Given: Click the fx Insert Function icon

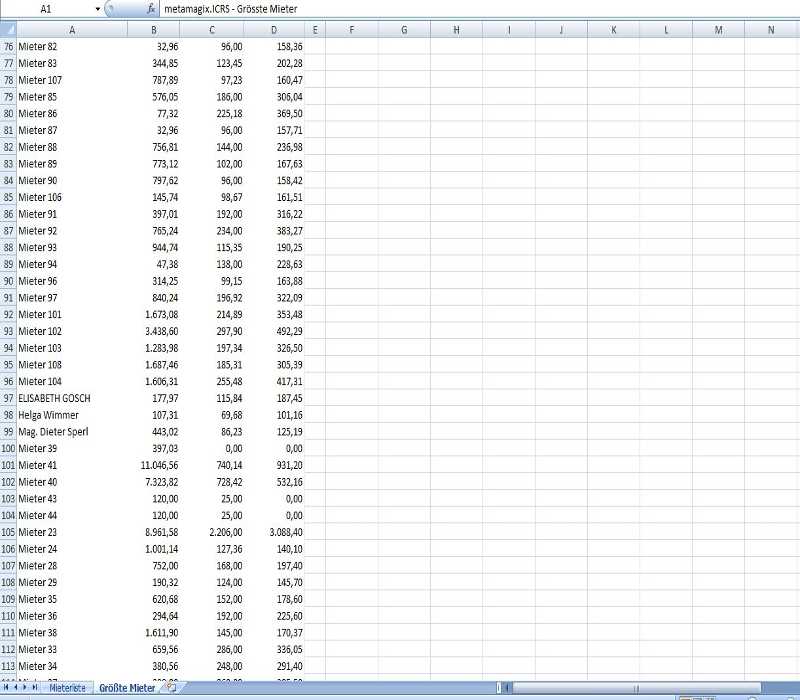Looking at the screenshot, I should 151,9.
